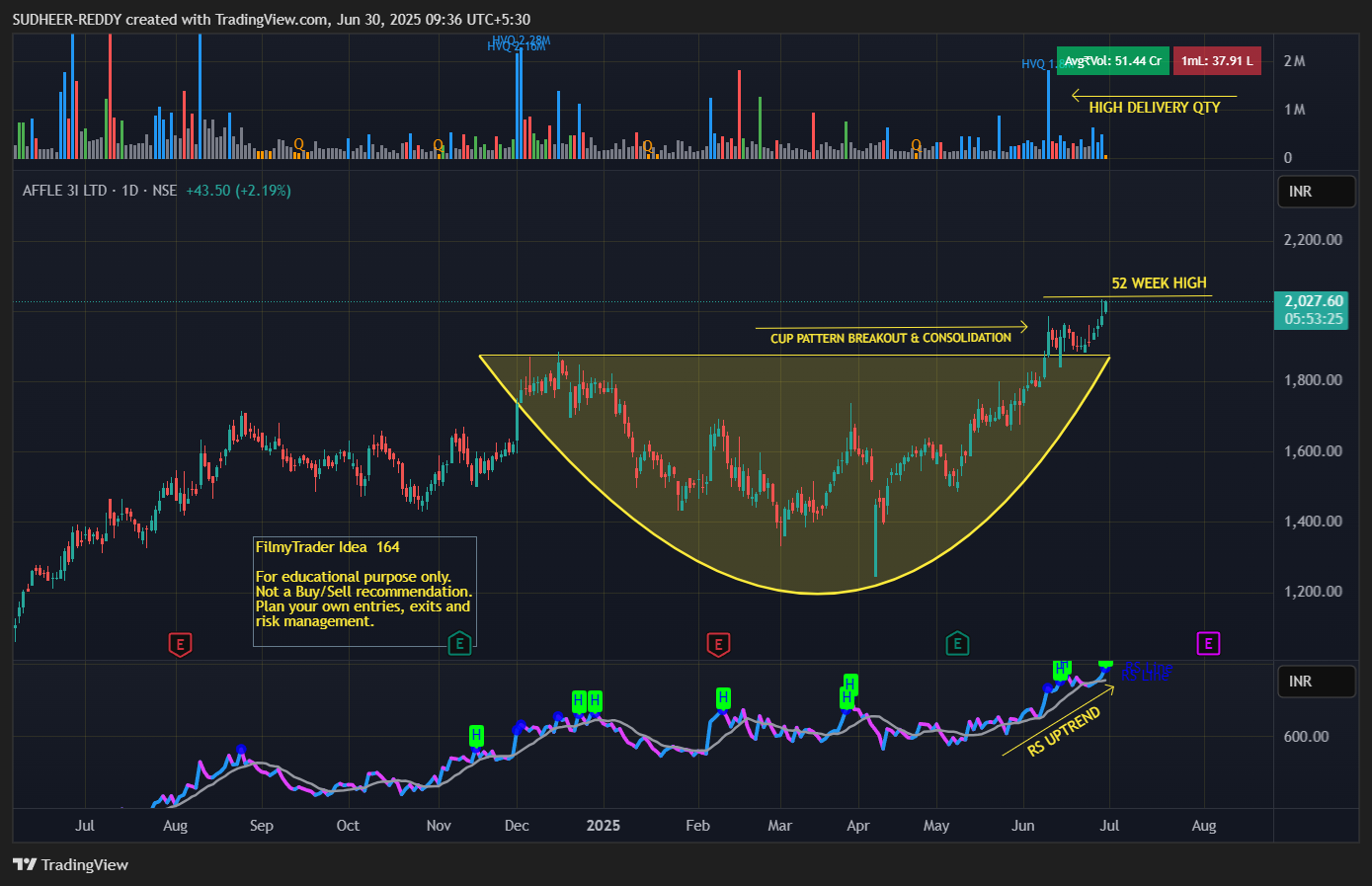Select the HIGH DELIVERY QTY annotation
This screenshot has height=886, width=1372.
(x=1155, y=108)
